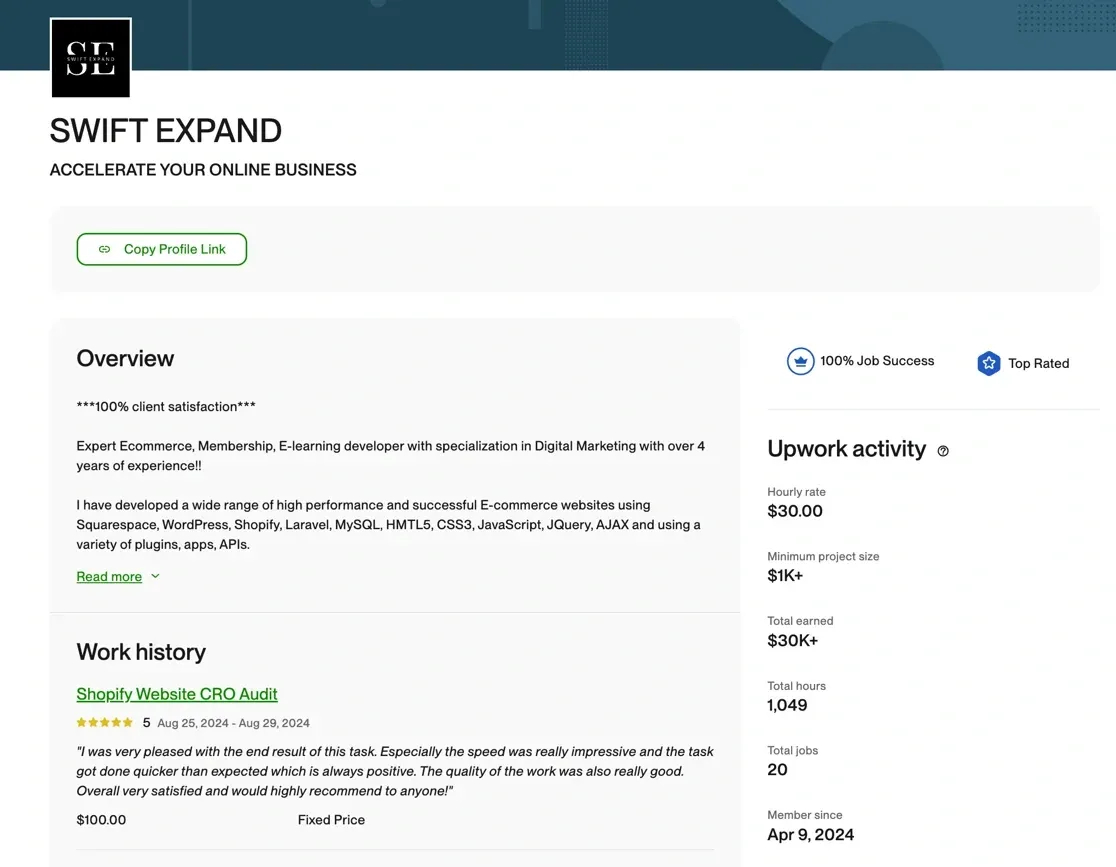Click the 100% Job Success label
The image size is (1116, 867).
(877, 361)
